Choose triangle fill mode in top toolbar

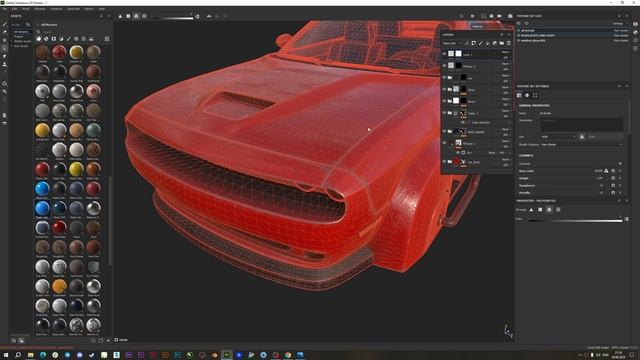[120, 16]
